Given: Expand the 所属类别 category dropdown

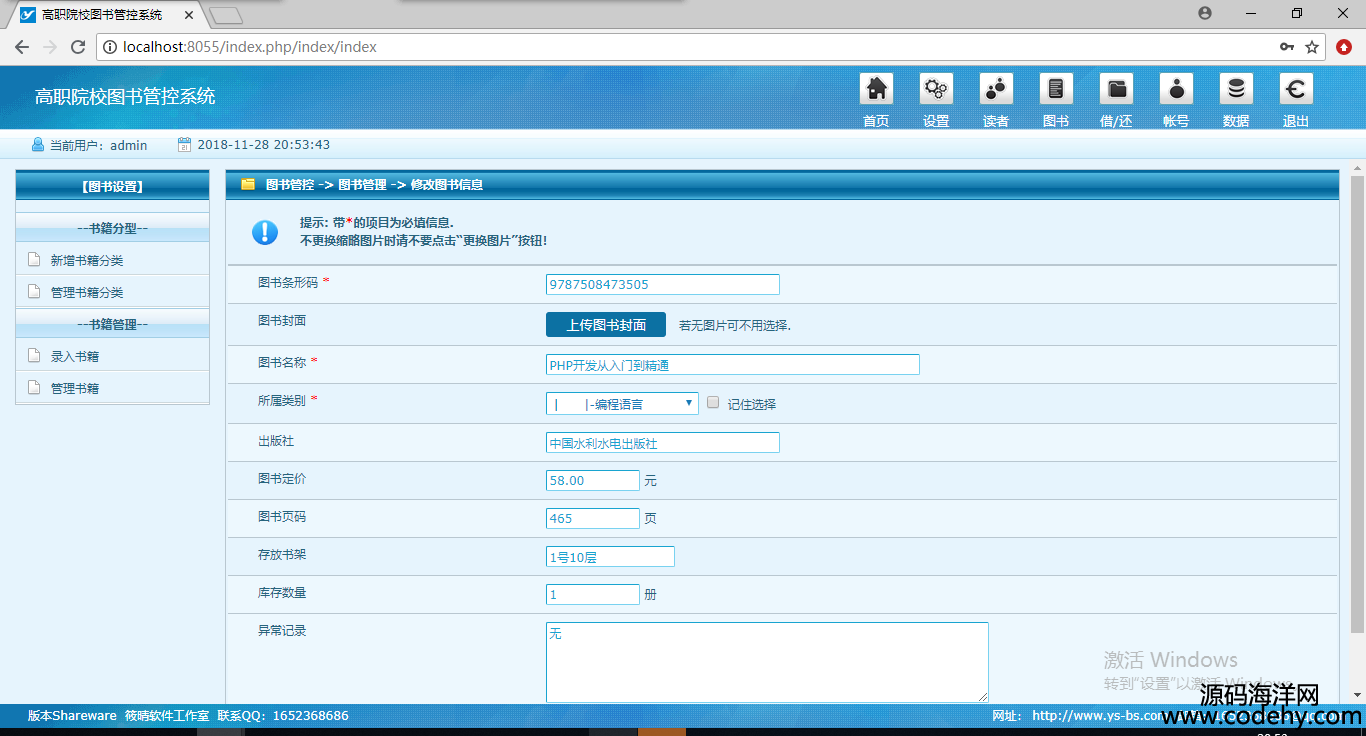Looking at the screenshot, I should coord(622,404).
